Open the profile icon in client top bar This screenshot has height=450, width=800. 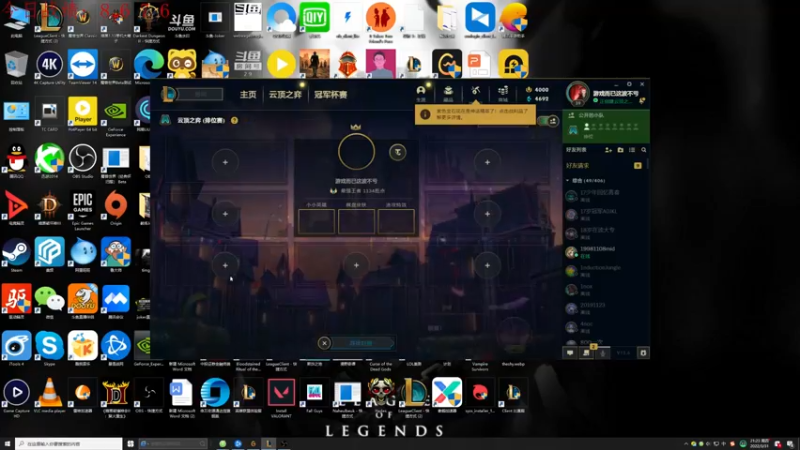click(x=421, y=93)
